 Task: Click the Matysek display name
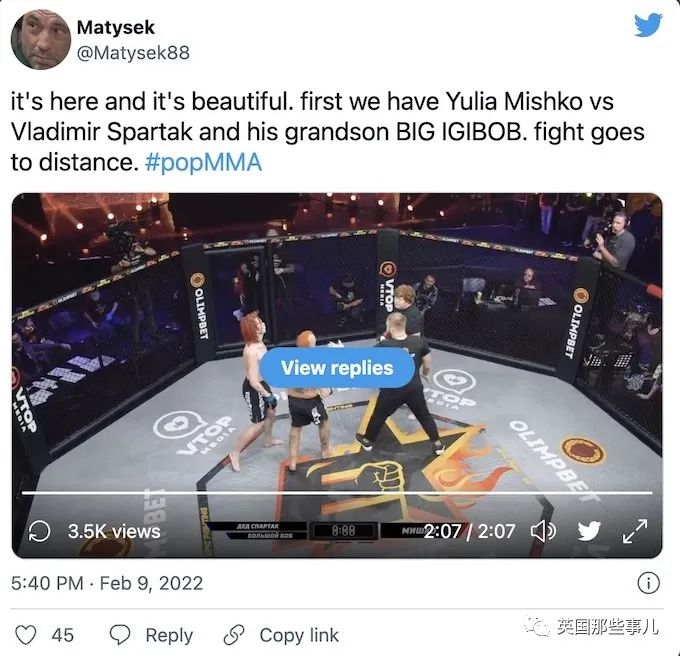(115, 27)
